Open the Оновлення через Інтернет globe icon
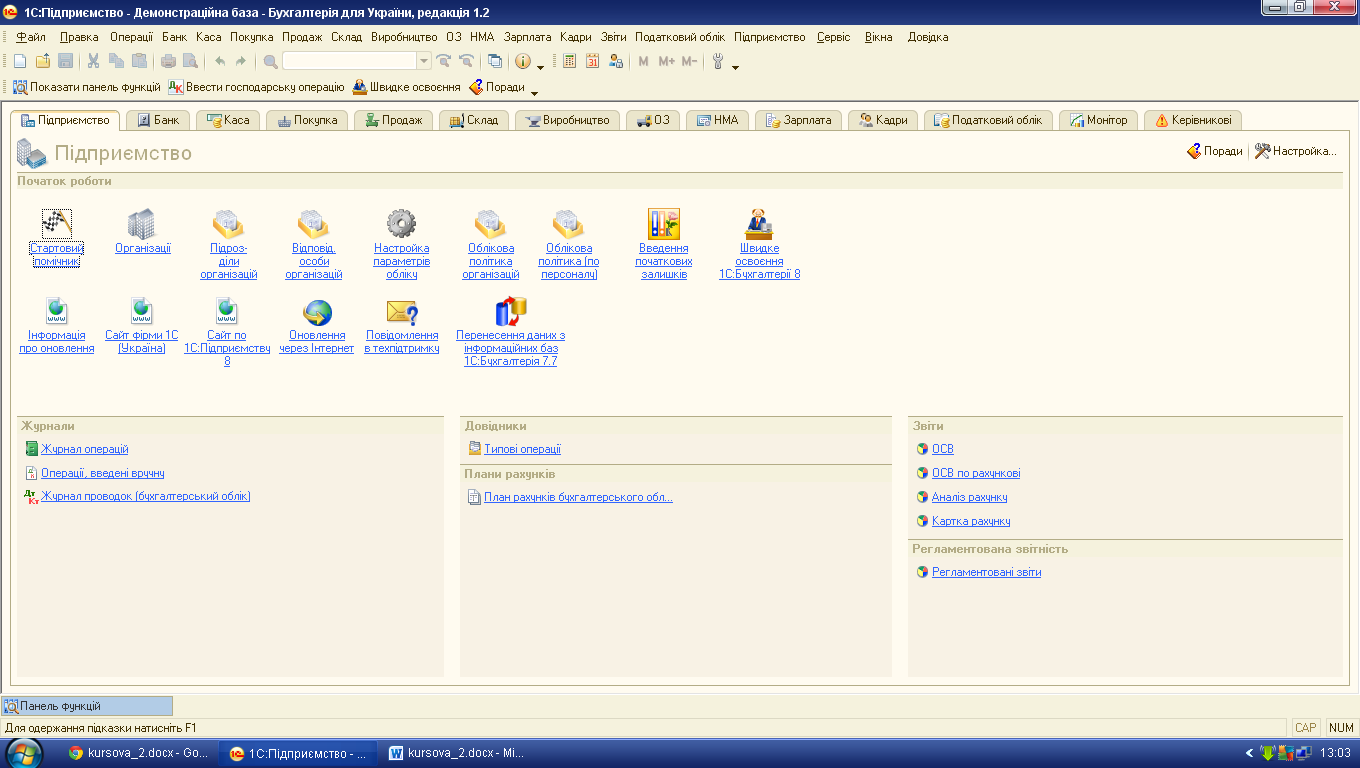The image size is (1360, 768). point(317,313)
